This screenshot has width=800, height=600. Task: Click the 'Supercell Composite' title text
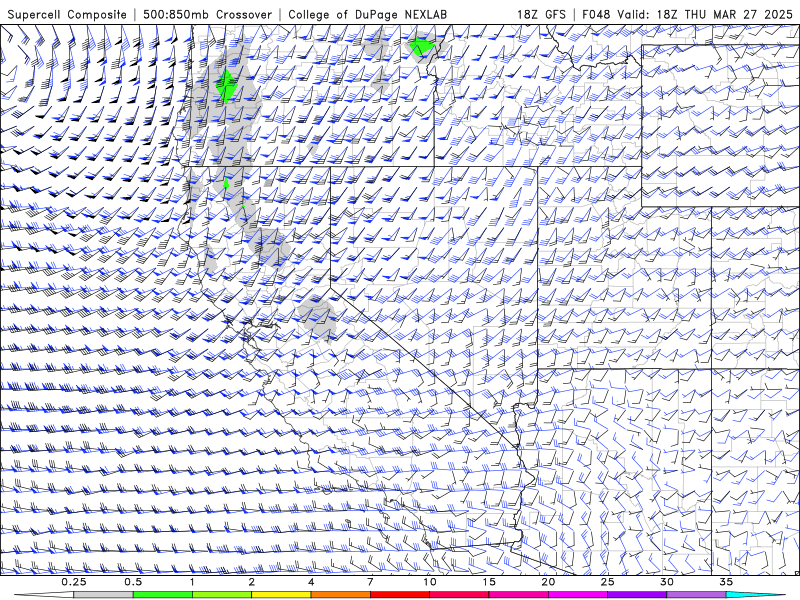(67, 14)
